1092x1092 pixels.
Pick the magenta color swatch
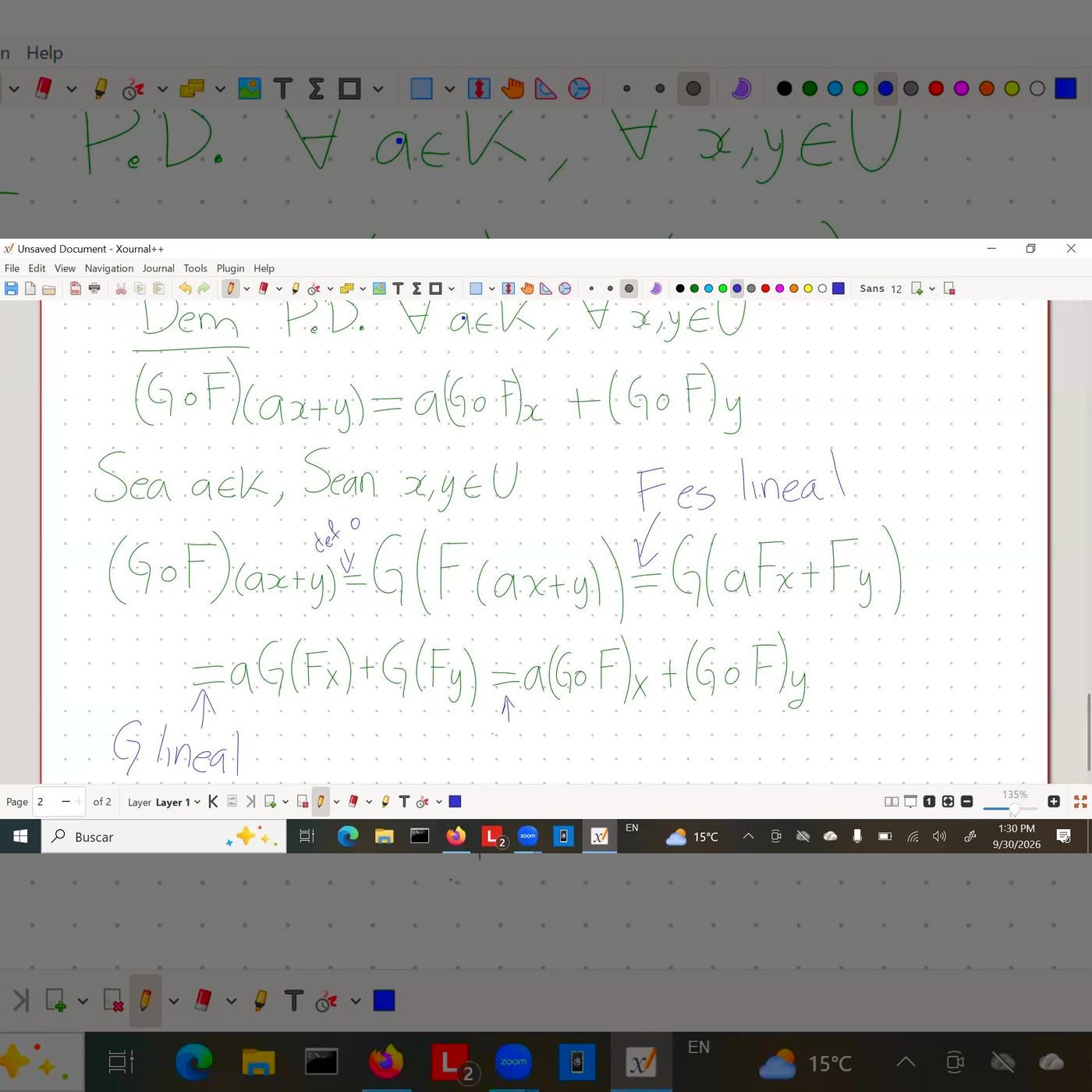click(779, 289)
